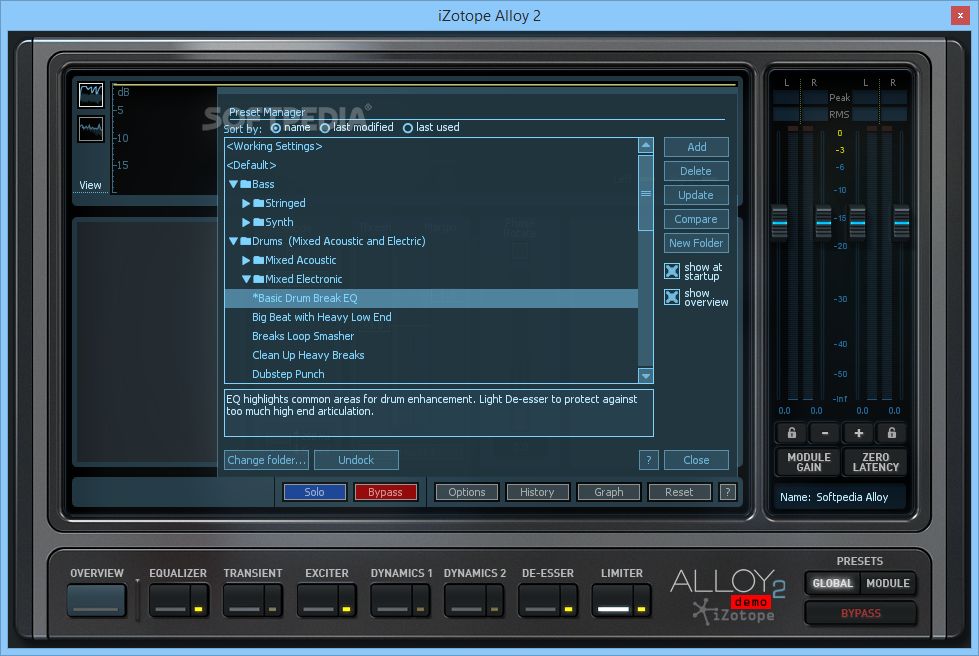The width and height of the screenshot is (979, 656).
Task: Toggle the blue Solo button
Action: point(315,492)
